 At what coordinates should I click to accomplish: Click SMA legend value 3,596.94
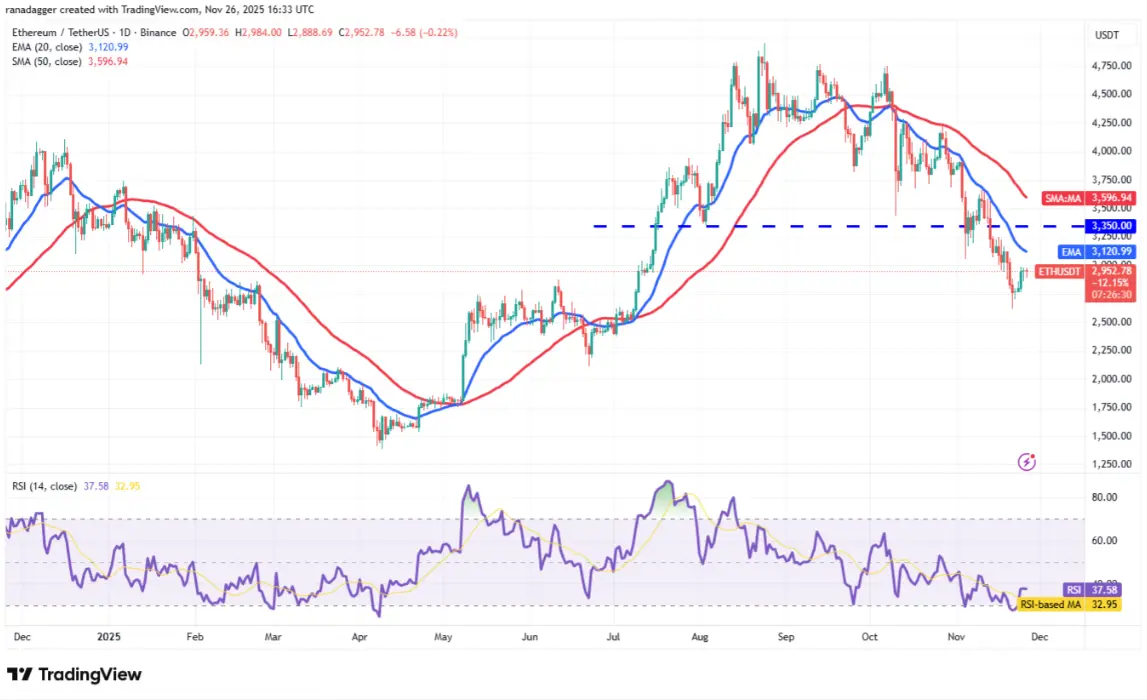click(108, 61)
